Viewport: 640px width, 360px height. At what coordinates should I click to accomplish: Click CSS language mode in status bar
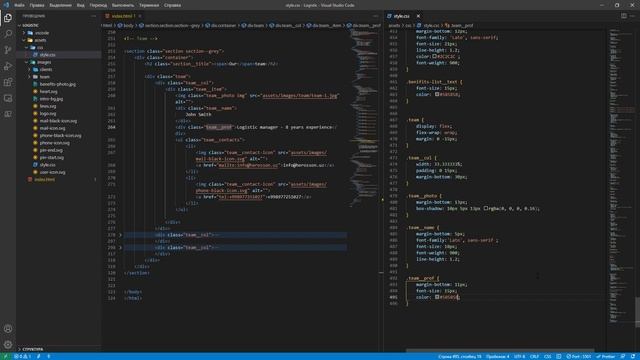click(547, 356)
